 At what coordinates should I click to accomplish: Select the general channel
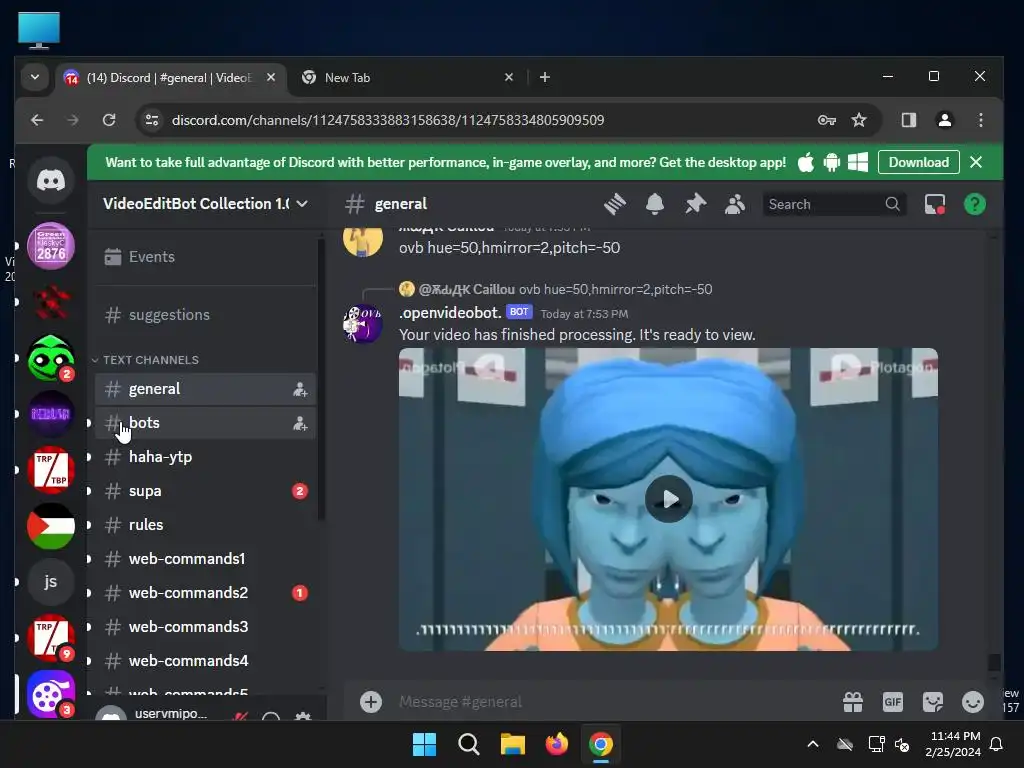(x=205, y=389)
